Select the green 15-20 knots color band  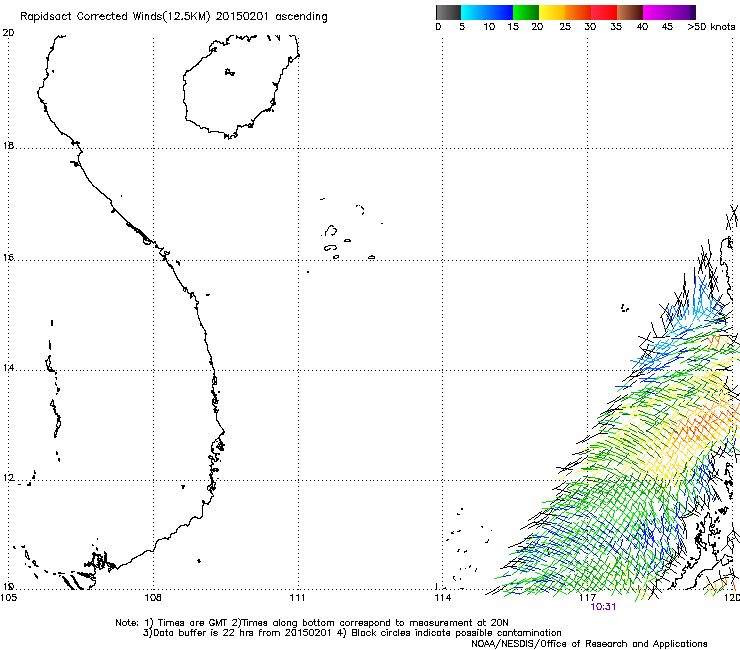526,12
